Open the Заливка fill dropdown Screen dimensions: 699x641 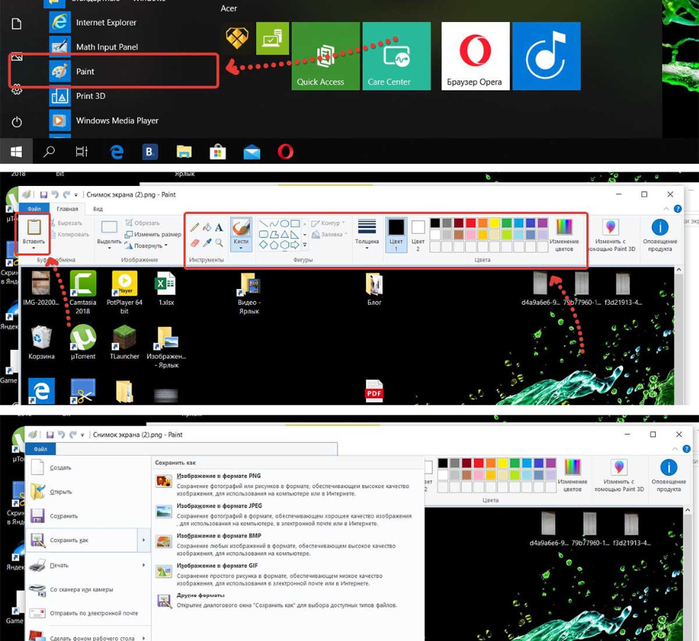tap(329, 234)
